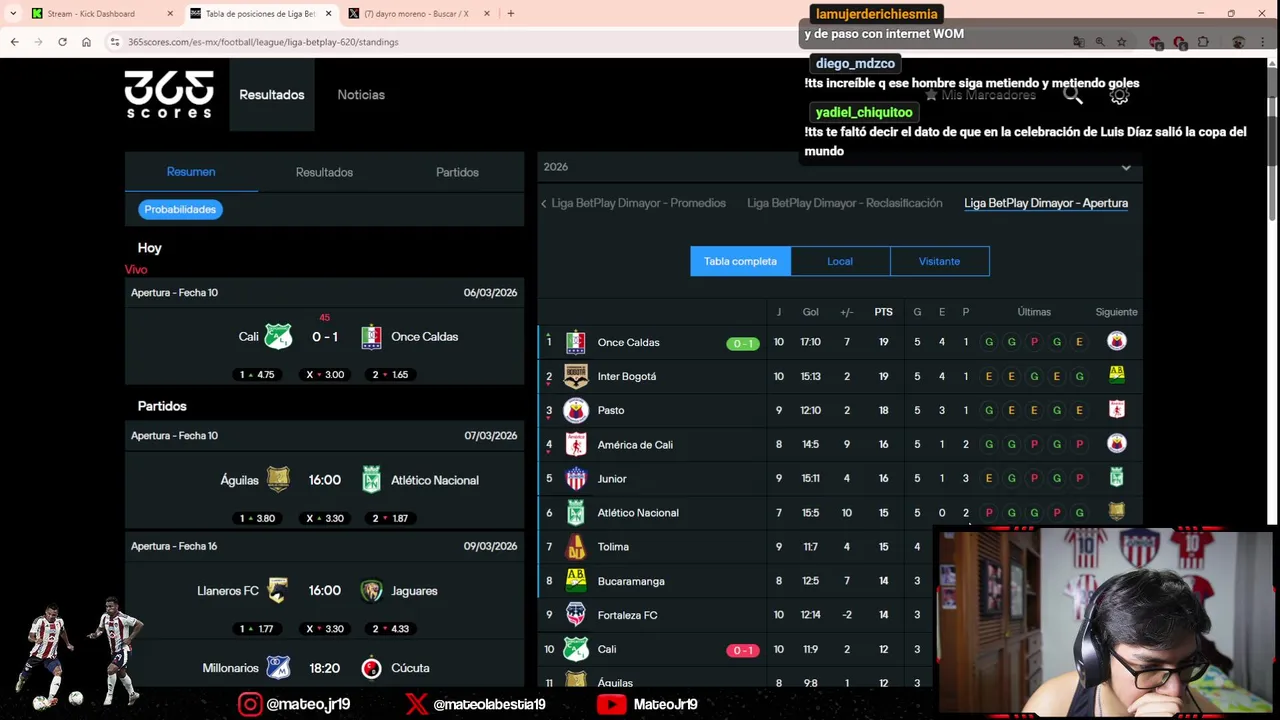
Task: Expand the 2026 season dropdown
Action: pos(840,167)
